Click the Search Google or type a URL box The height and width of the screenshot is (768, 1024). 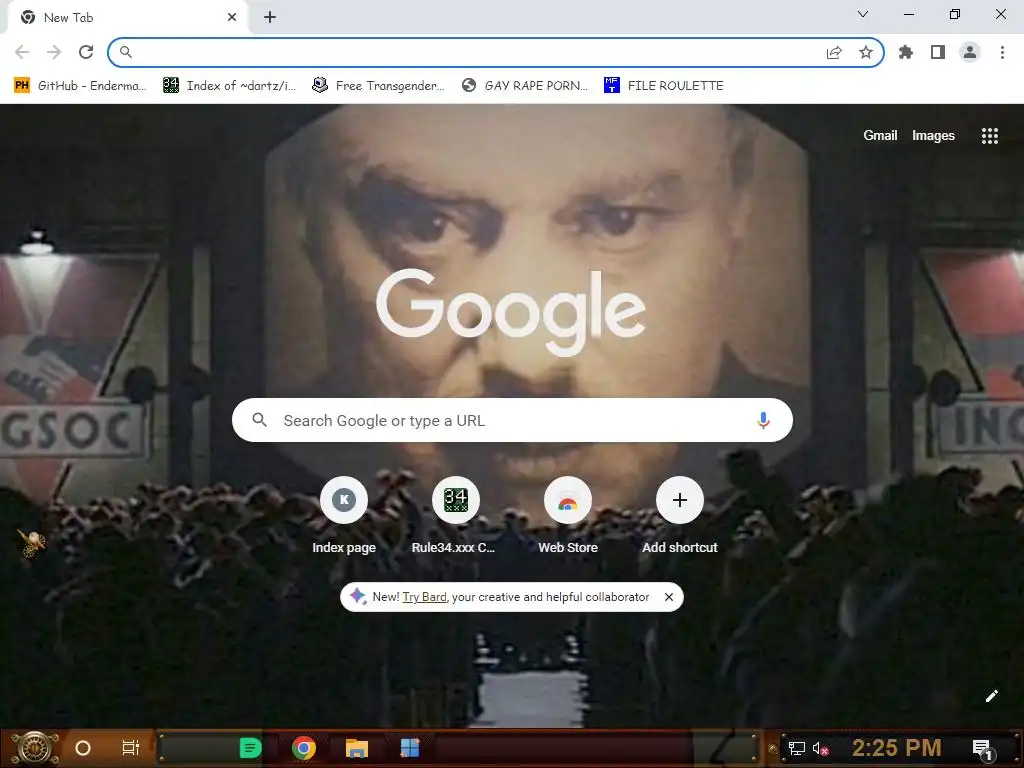pyautogui.click(x=512, y=420)
